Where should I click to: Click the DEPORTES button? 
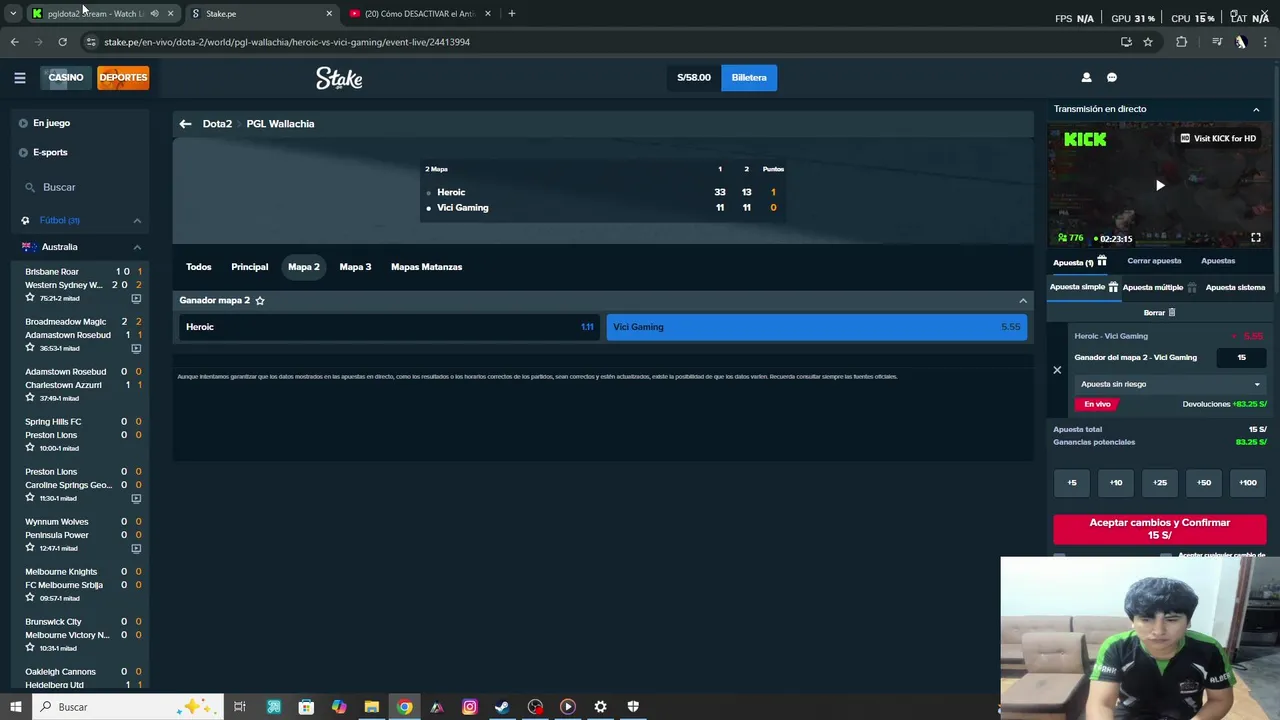123,77
